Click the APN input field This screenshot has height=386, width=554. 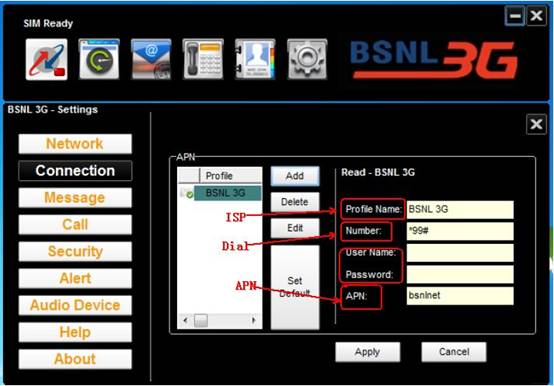tap(460, 296)
